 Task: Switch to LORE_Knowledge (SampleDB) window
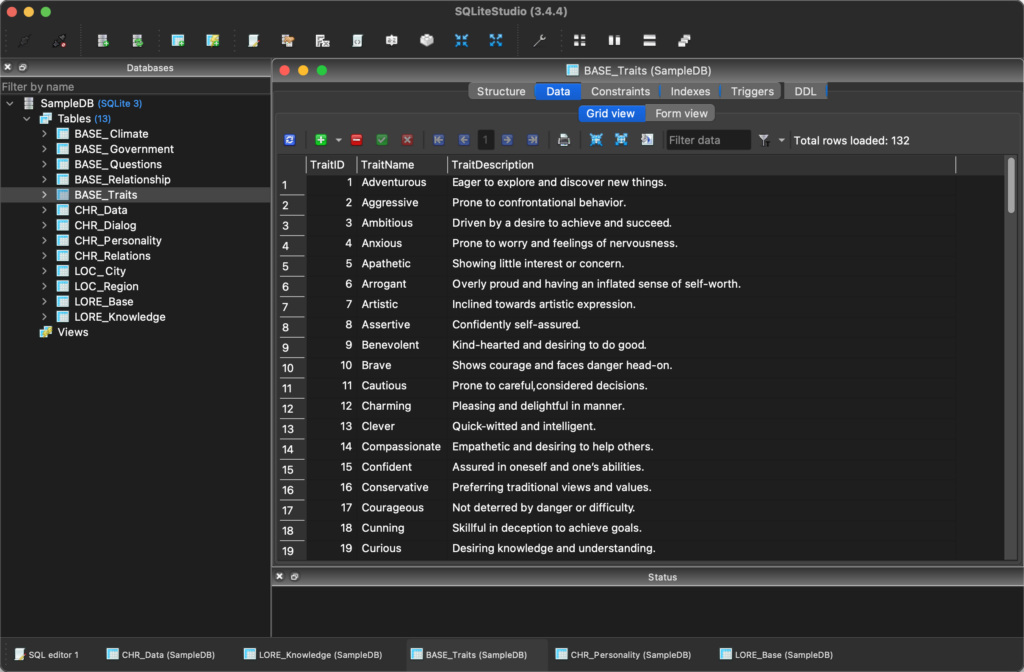(x=313, y=654)
